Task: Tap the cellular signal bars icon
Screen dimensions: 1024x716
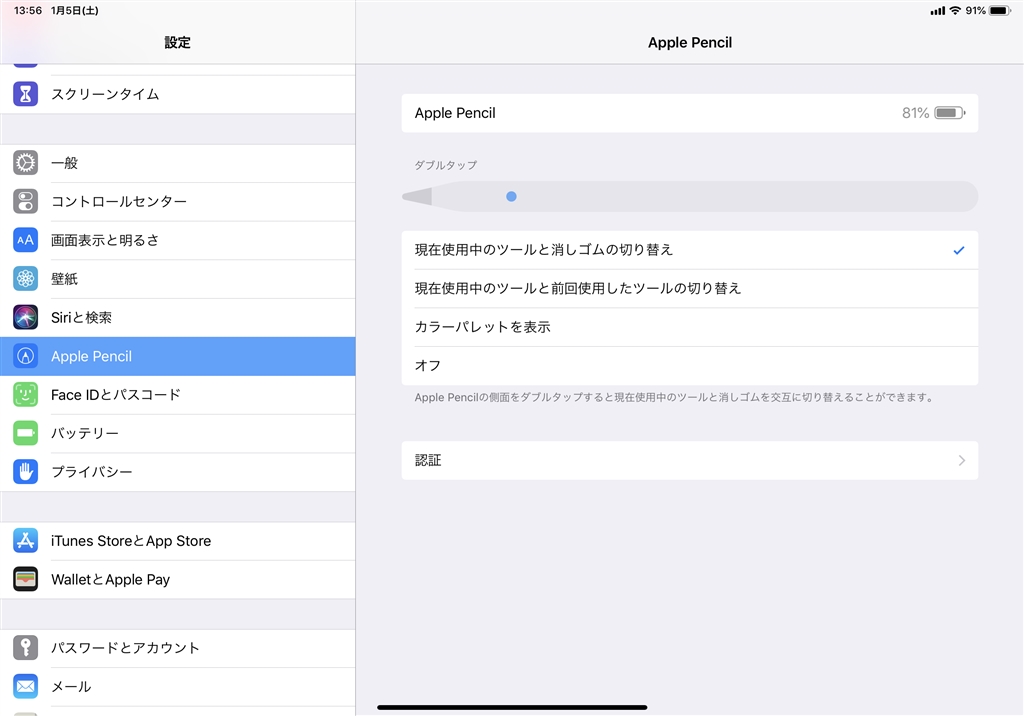Action: [x=938, y=10]
